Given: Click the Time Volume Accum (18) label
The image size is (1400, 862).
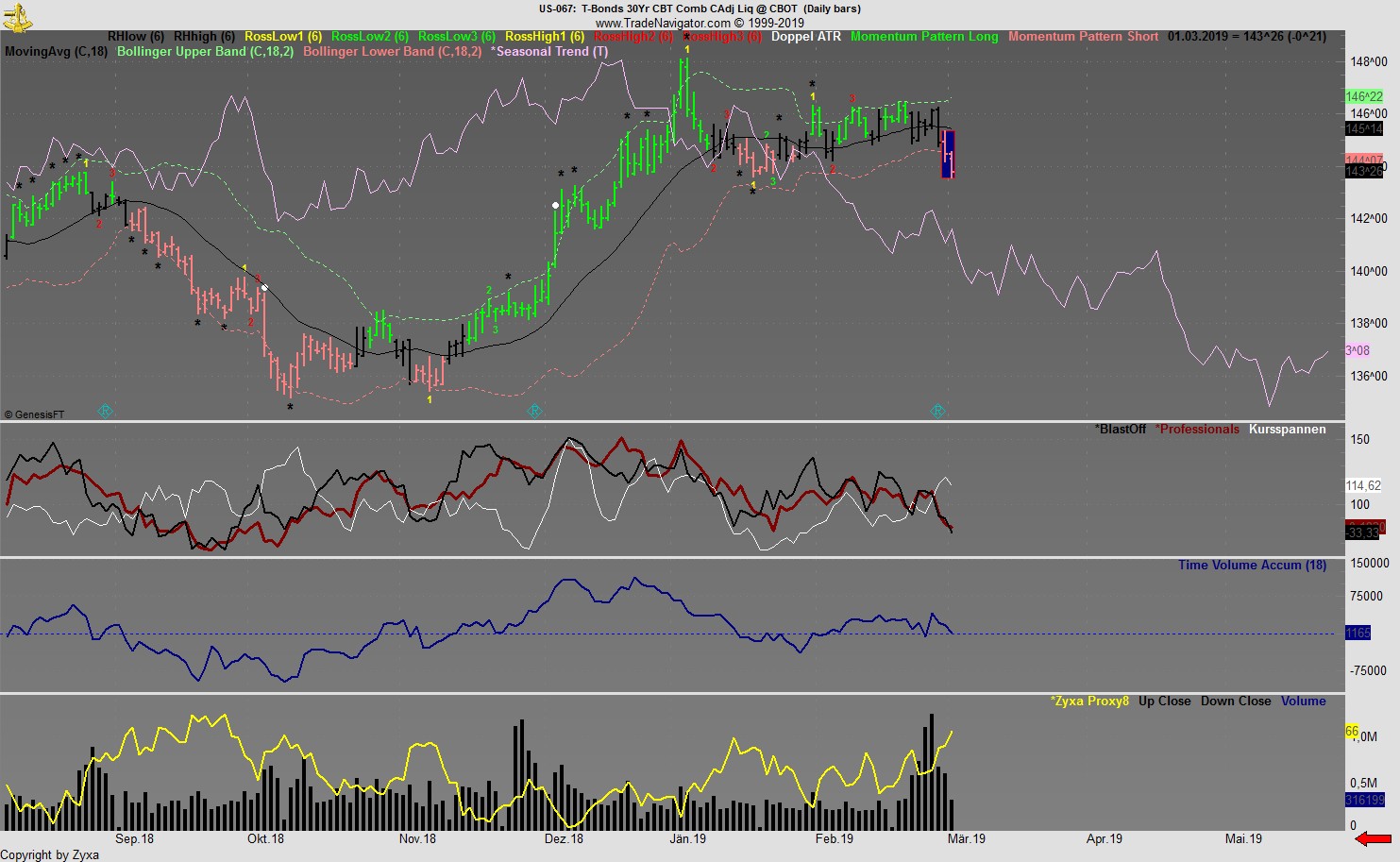Looking at the screenshot, I should point(1252,566).
